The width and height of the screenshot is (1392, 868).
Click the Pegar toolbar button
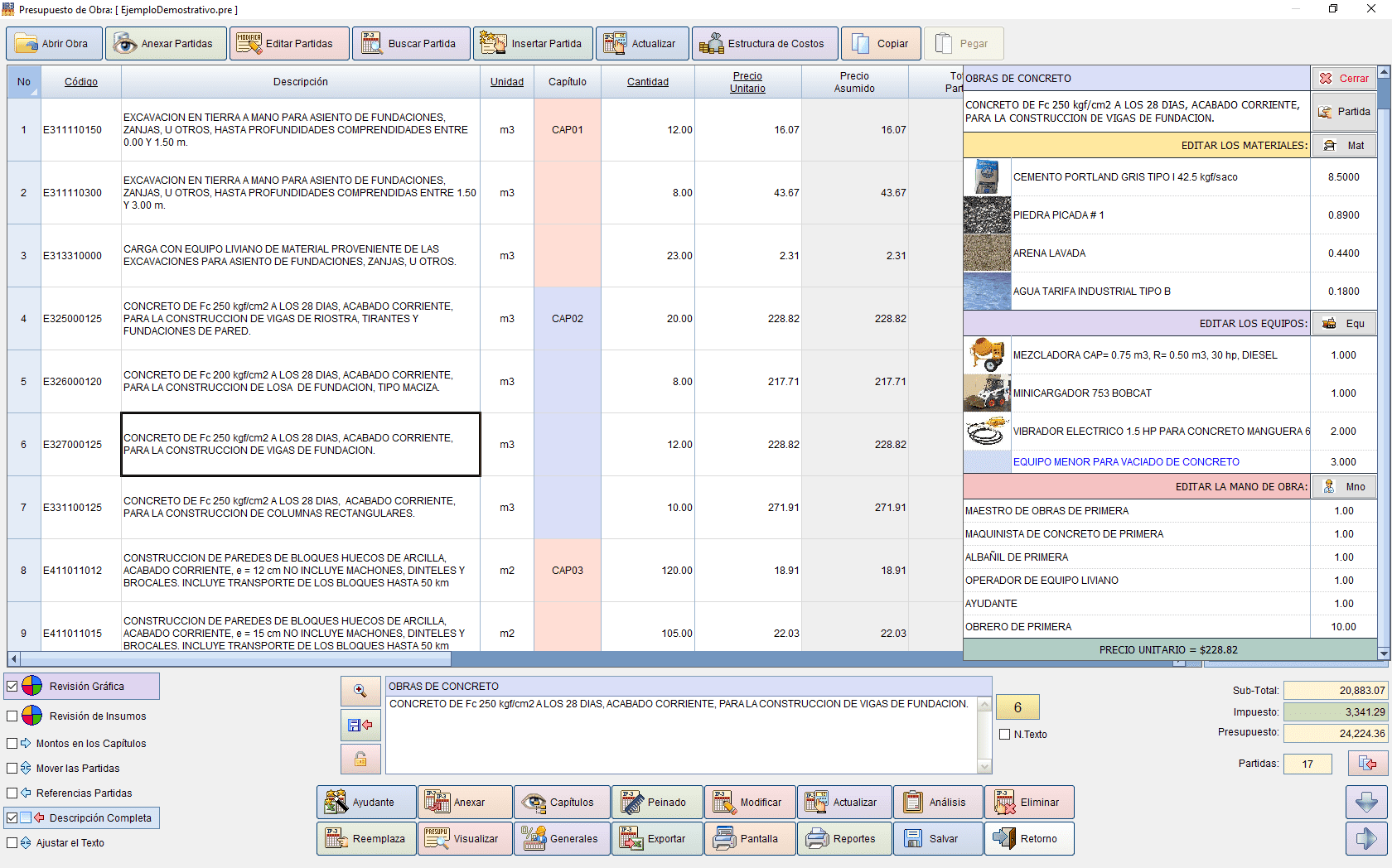point(964,43)
